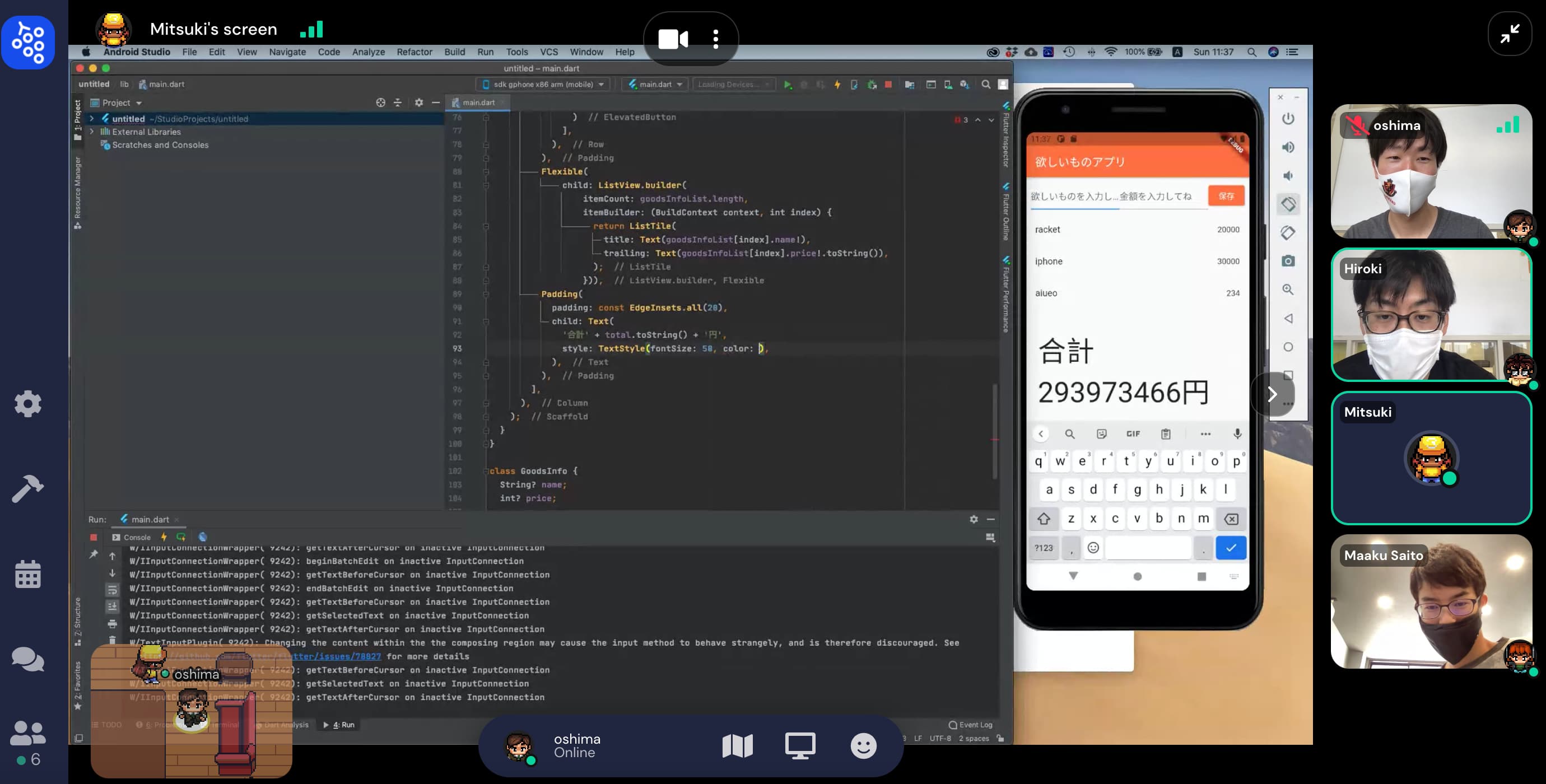Toggle Gather screen share monitor icon

point(800,746)
